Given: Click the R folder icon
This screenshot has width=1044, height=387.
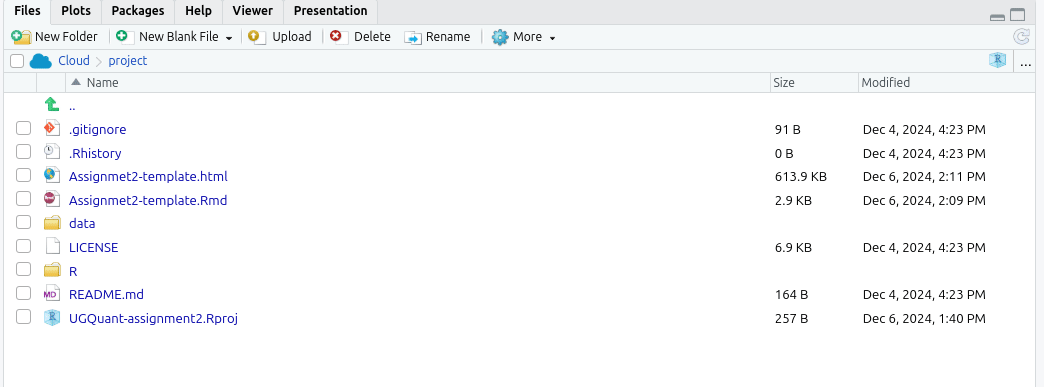Looking at the screenshot, I should (x=52, y=270).
